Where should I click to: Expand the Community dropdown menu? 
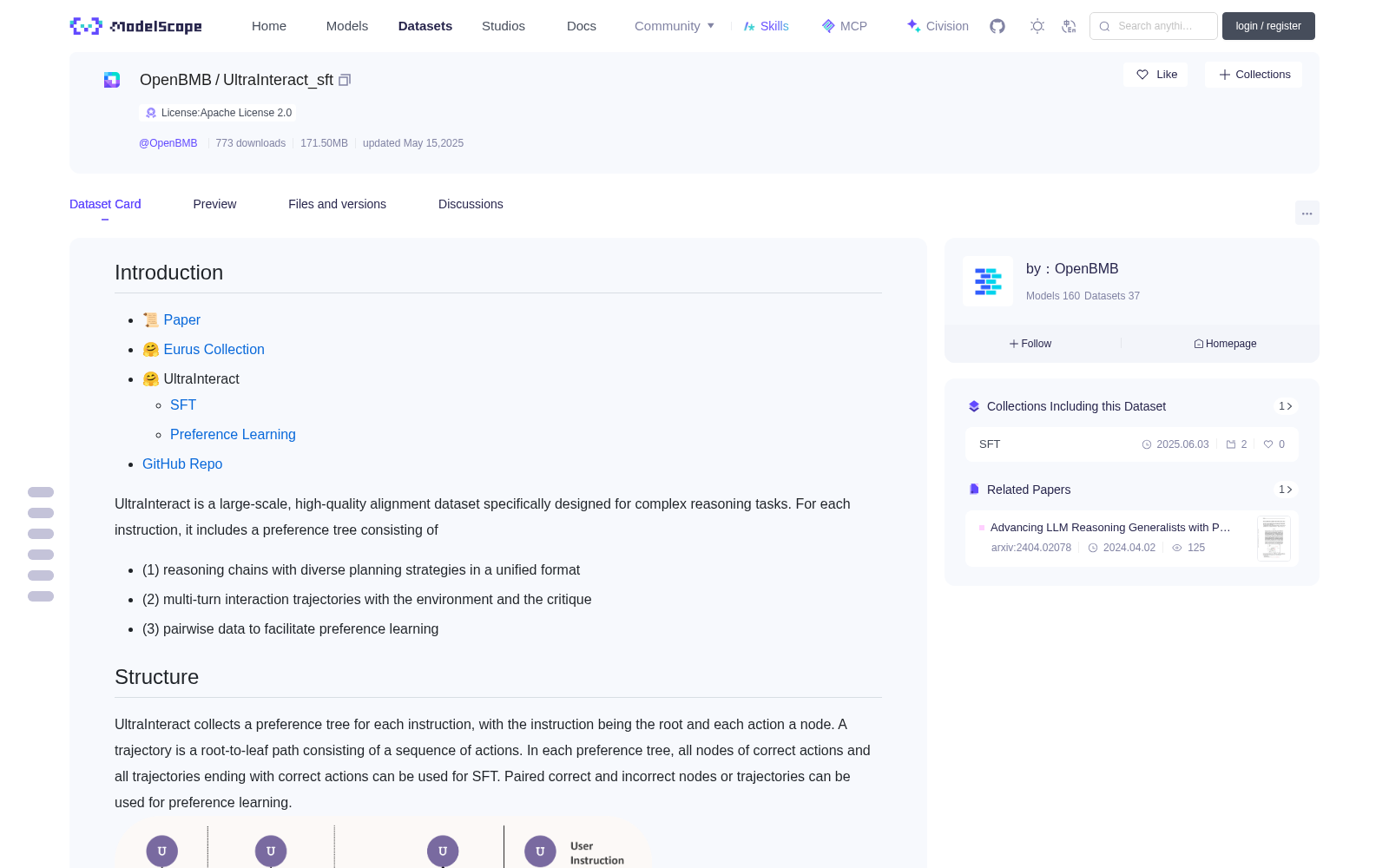[675, 26]
